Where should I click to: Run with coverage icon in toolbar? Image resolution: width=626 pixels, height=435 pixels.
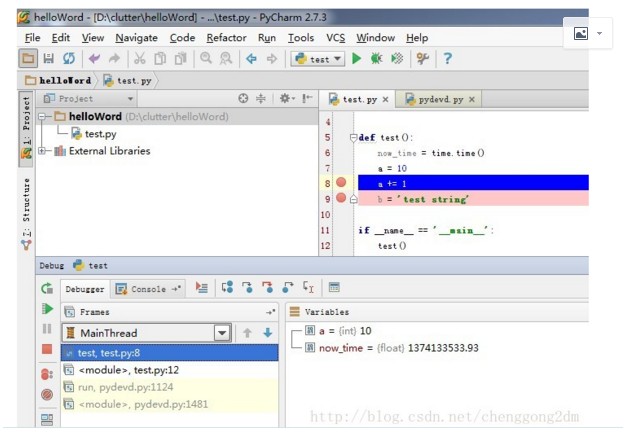point(397,59)
